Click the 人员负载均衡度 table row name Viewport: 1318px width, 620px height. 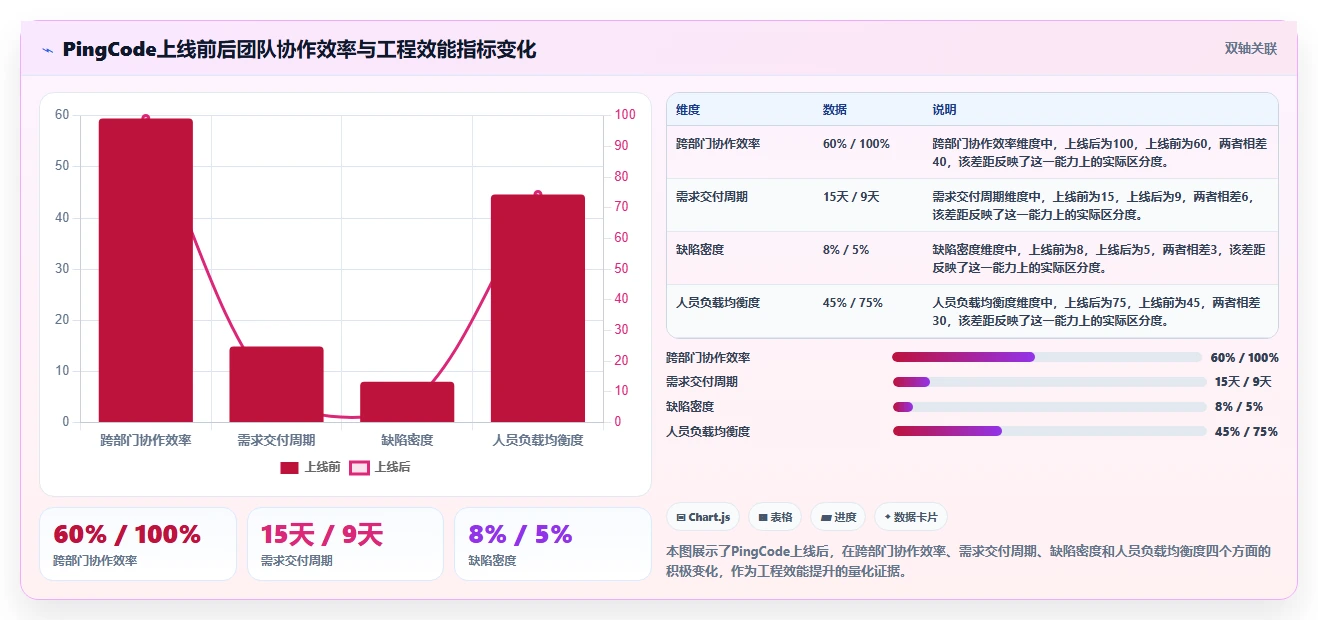pyautogui.click(x=718, y=303)
